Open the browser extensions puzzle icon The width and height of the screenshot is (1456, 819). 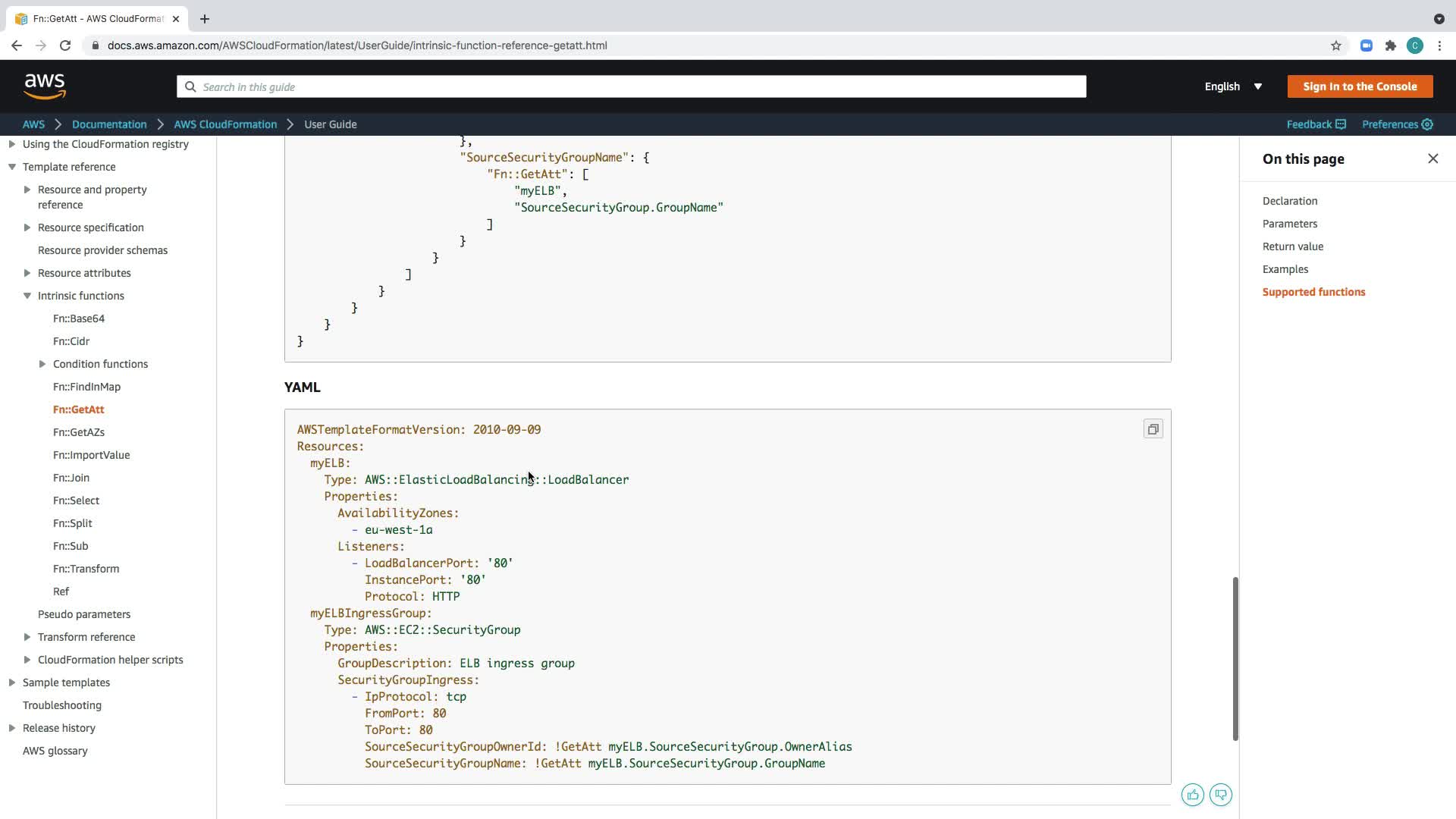(1390, 45)
